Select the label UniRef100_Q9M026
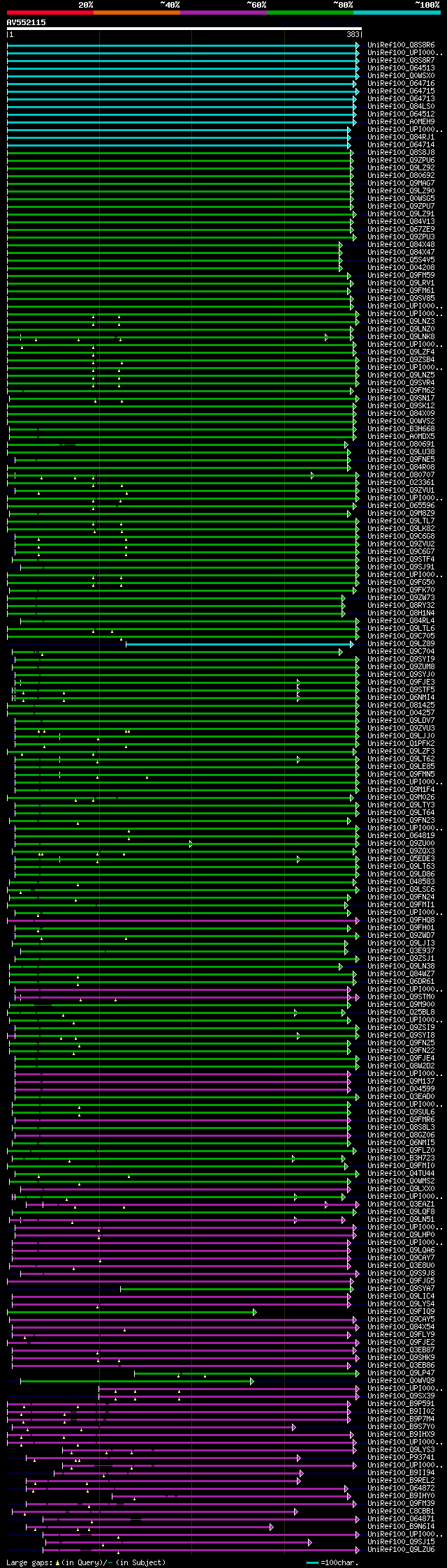This screenshot has height=1568, width=447. pos(401,798)
